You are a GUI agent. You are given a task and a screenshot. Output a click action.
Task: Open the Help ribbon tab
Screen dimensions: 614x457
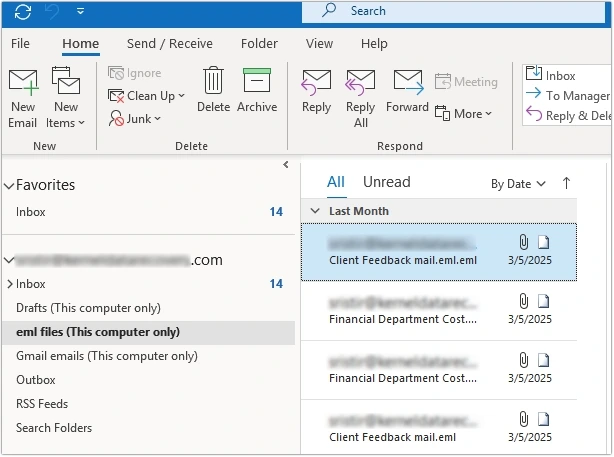pyautogui.click(x=374, y=43)
